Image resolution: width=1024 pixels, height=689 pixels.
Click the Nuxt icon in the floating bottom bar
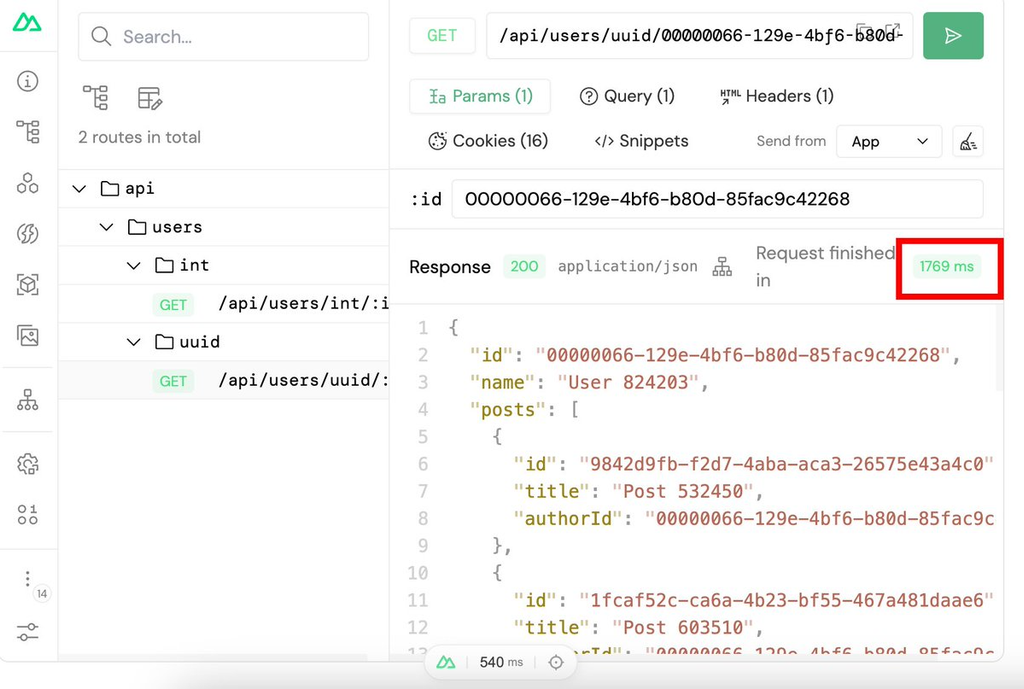coord(446,662)
